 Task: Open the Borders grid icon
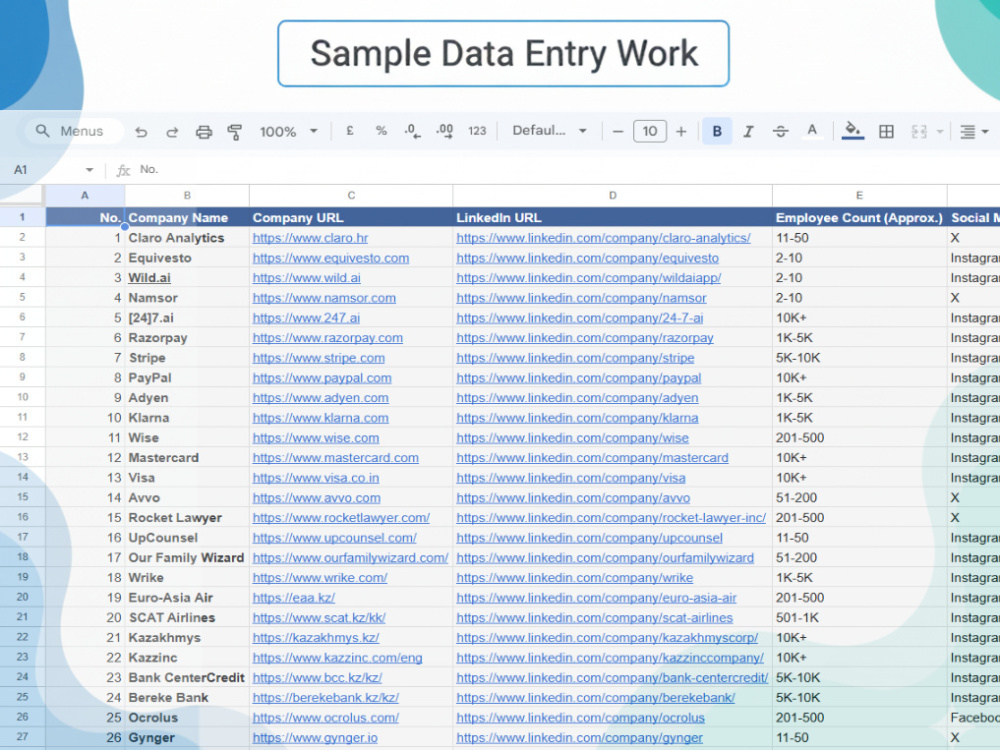[x=886, y=131]
